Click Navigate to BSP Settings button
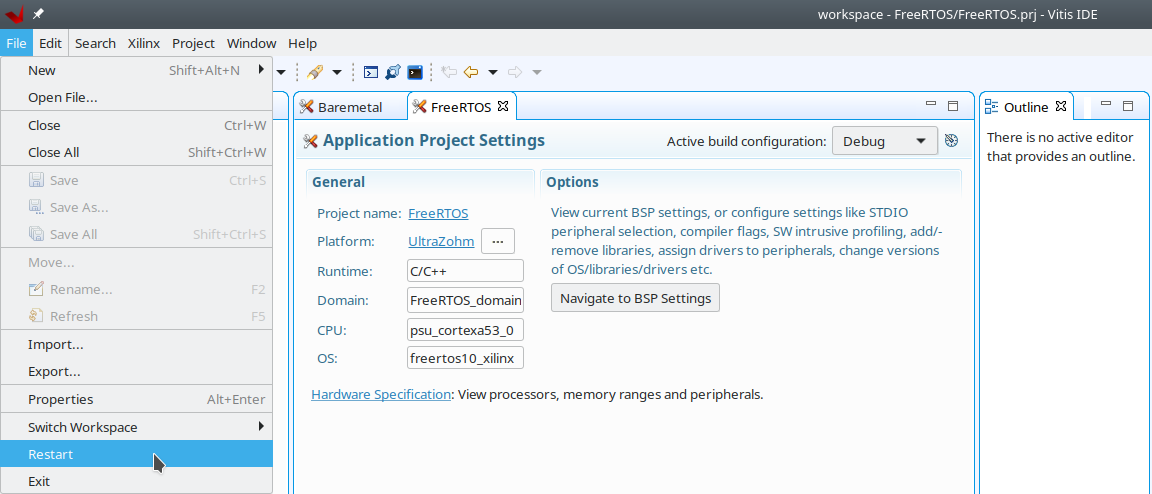 click(635, 298)
